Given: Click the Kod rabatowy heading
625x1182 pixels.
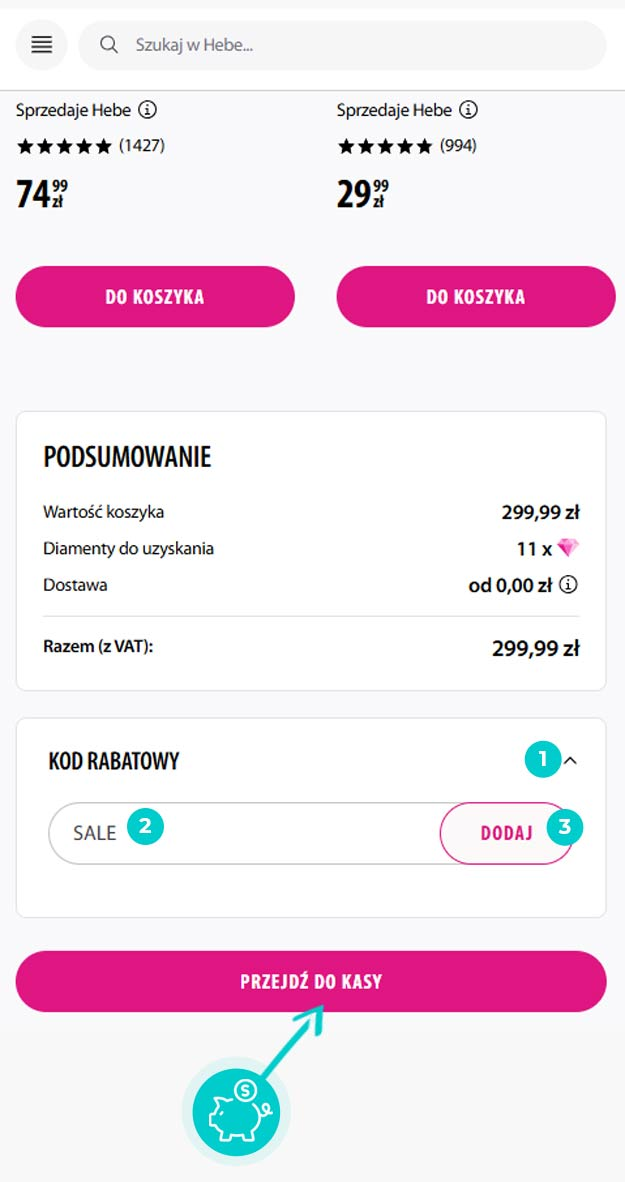Looking at the screenshot, I should click(x=114, y=761).
